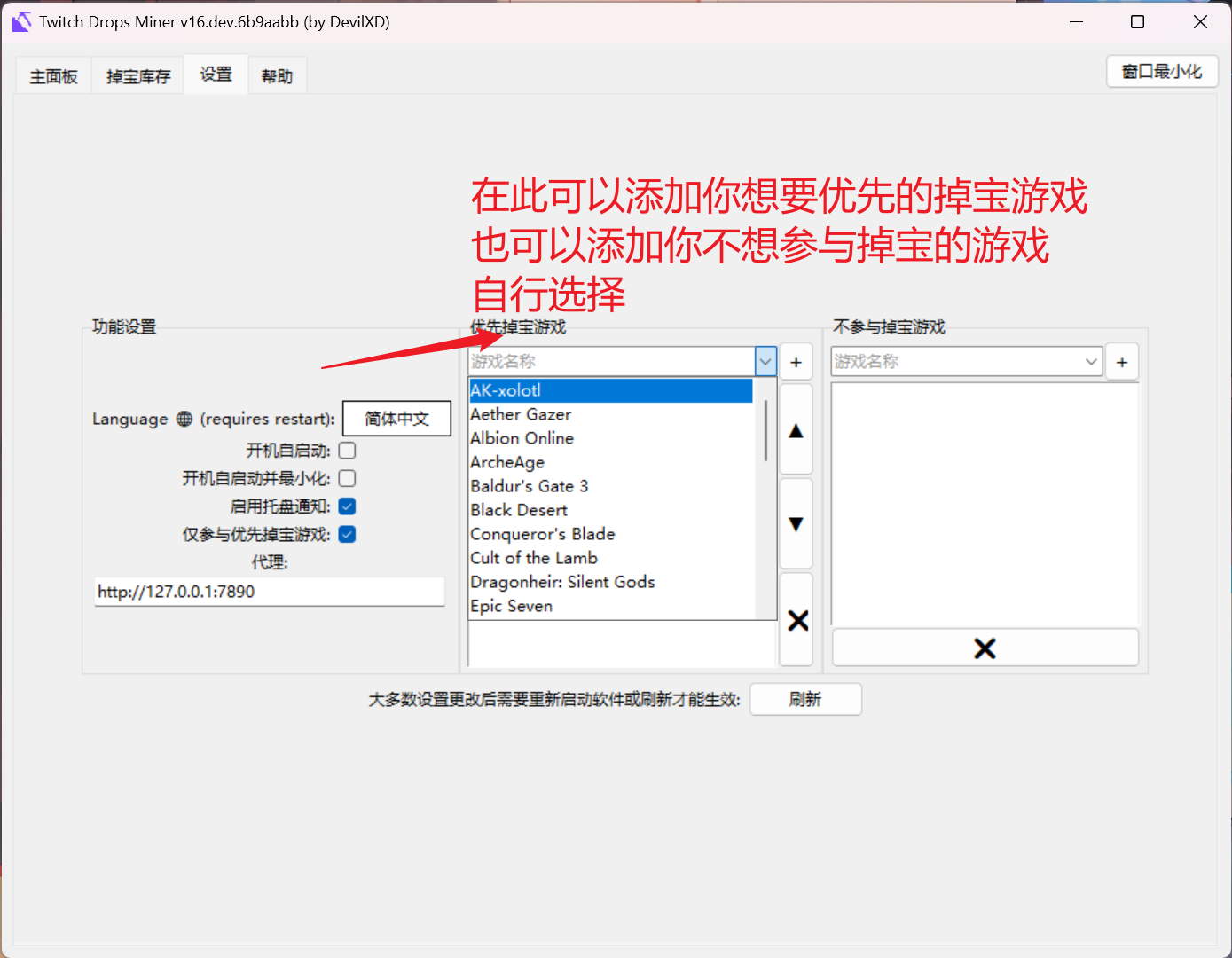
Task: Click the Twitch Drops Miner app icon
Action: click(21, 22)
